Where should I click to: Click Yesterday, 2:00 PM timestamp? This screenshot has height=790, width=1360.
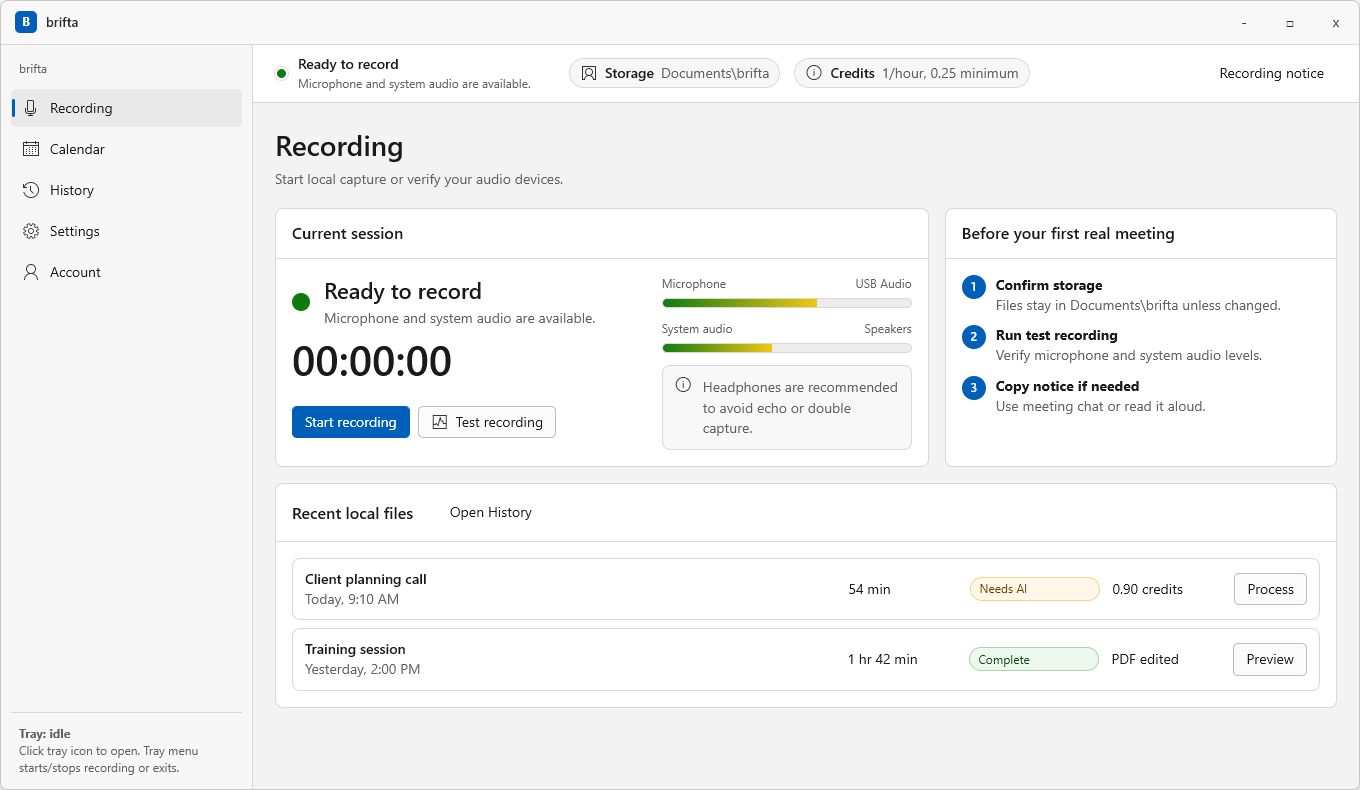[362, 669]
